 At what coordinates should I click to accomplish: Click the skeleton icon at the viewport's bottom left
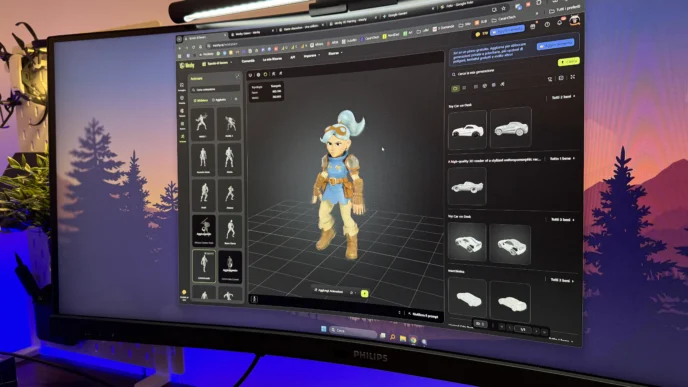(x=254, y=299)
